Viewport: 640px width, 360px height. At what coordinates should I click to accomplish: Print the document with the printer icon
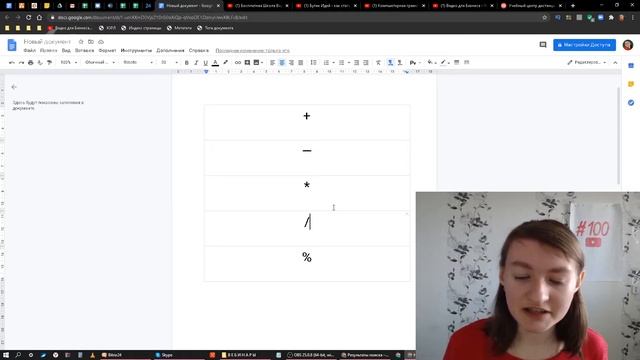pyautogui.click(x=31, y=62)
